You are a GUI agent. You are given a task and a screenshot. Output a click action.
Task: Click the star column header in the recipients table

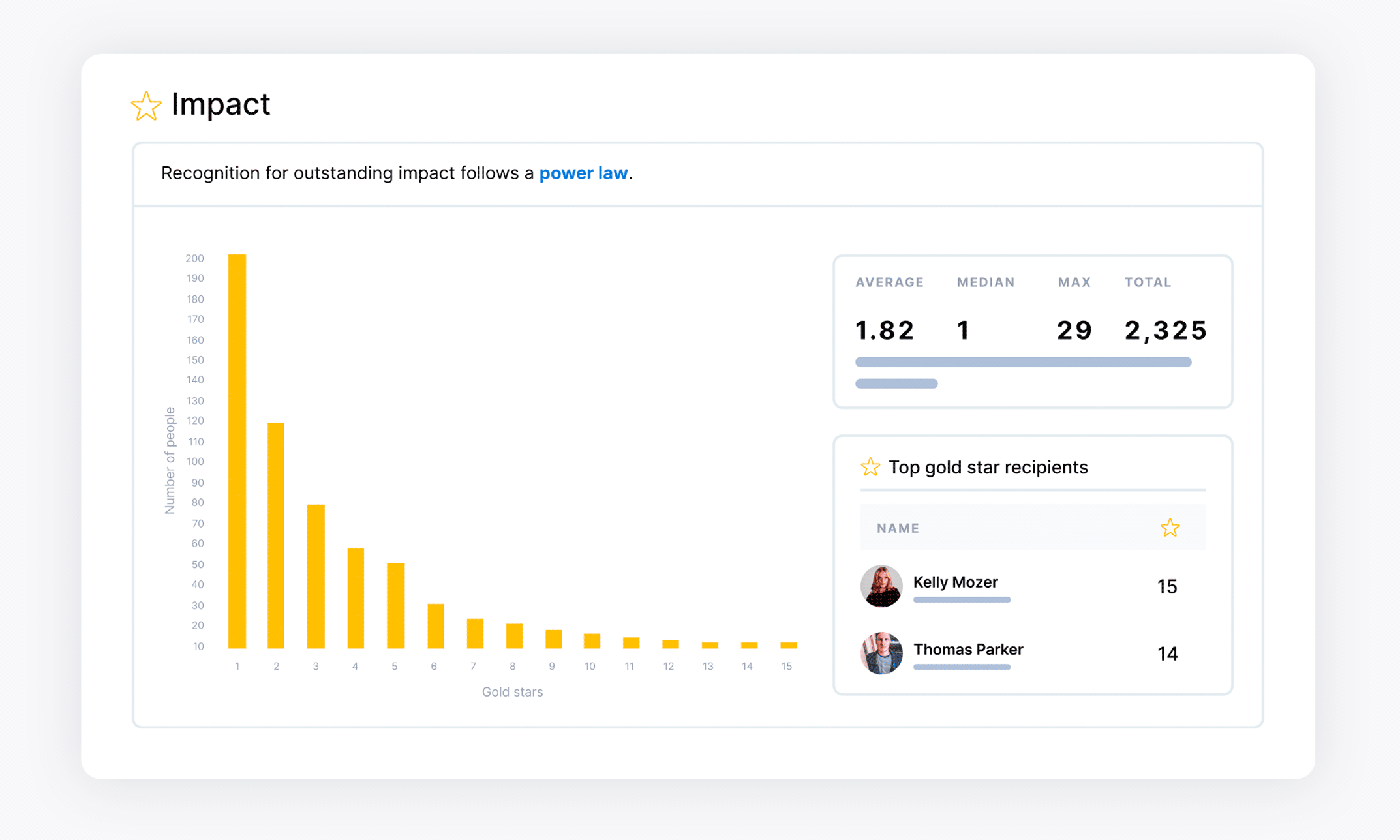coord(1170,528)
